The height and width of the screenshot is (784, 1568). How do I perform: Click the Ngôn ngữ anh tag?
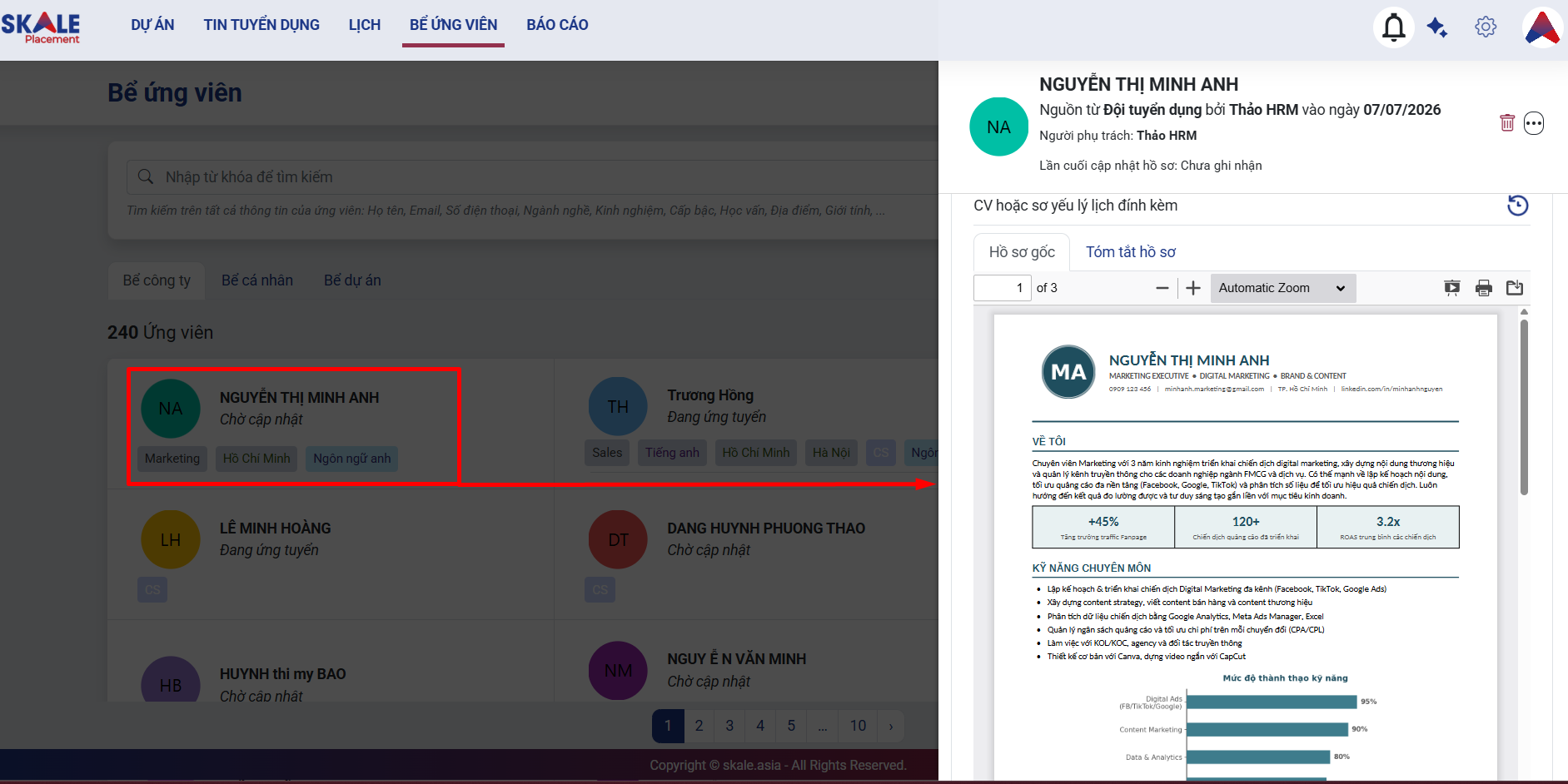coord(352,459)
